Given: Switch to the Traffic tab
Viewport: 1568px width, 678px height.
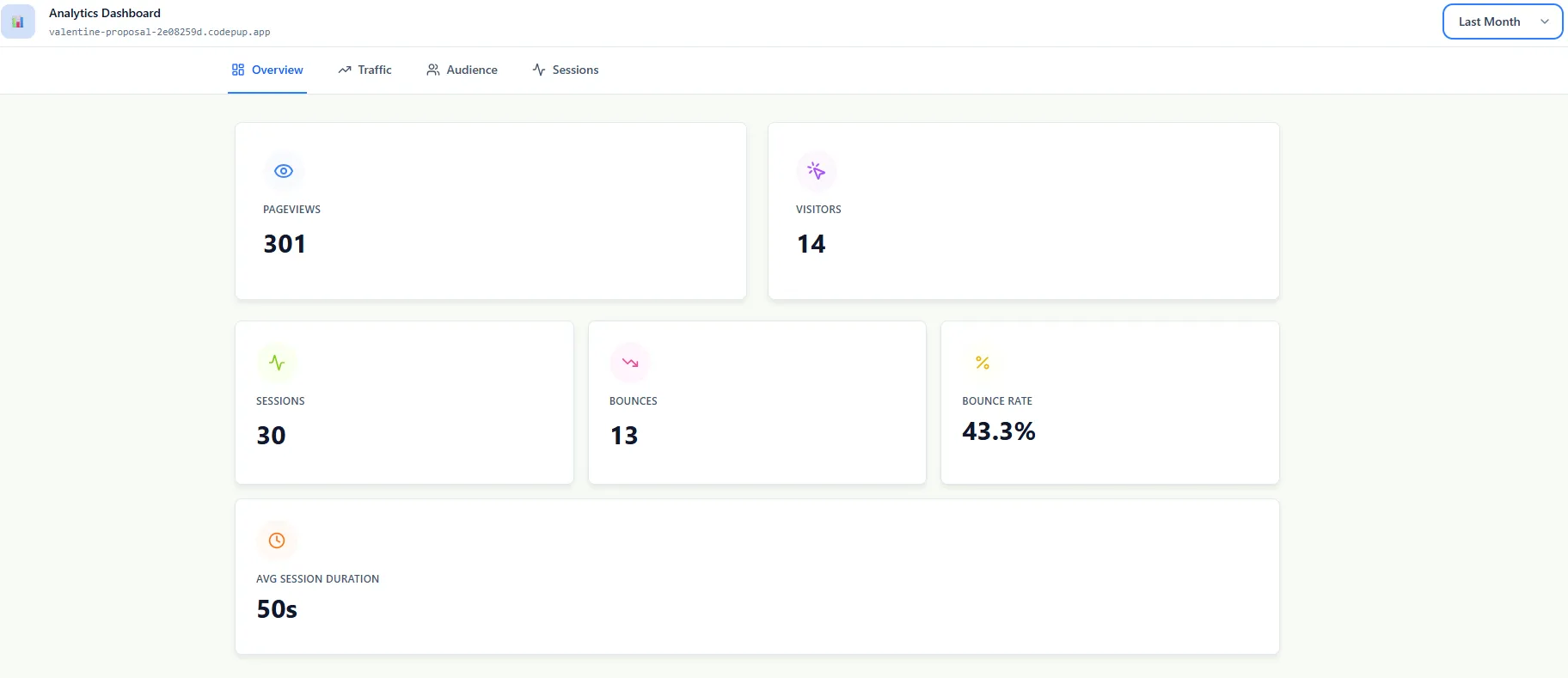Looking at the screenshot, I should pos(364,70).
